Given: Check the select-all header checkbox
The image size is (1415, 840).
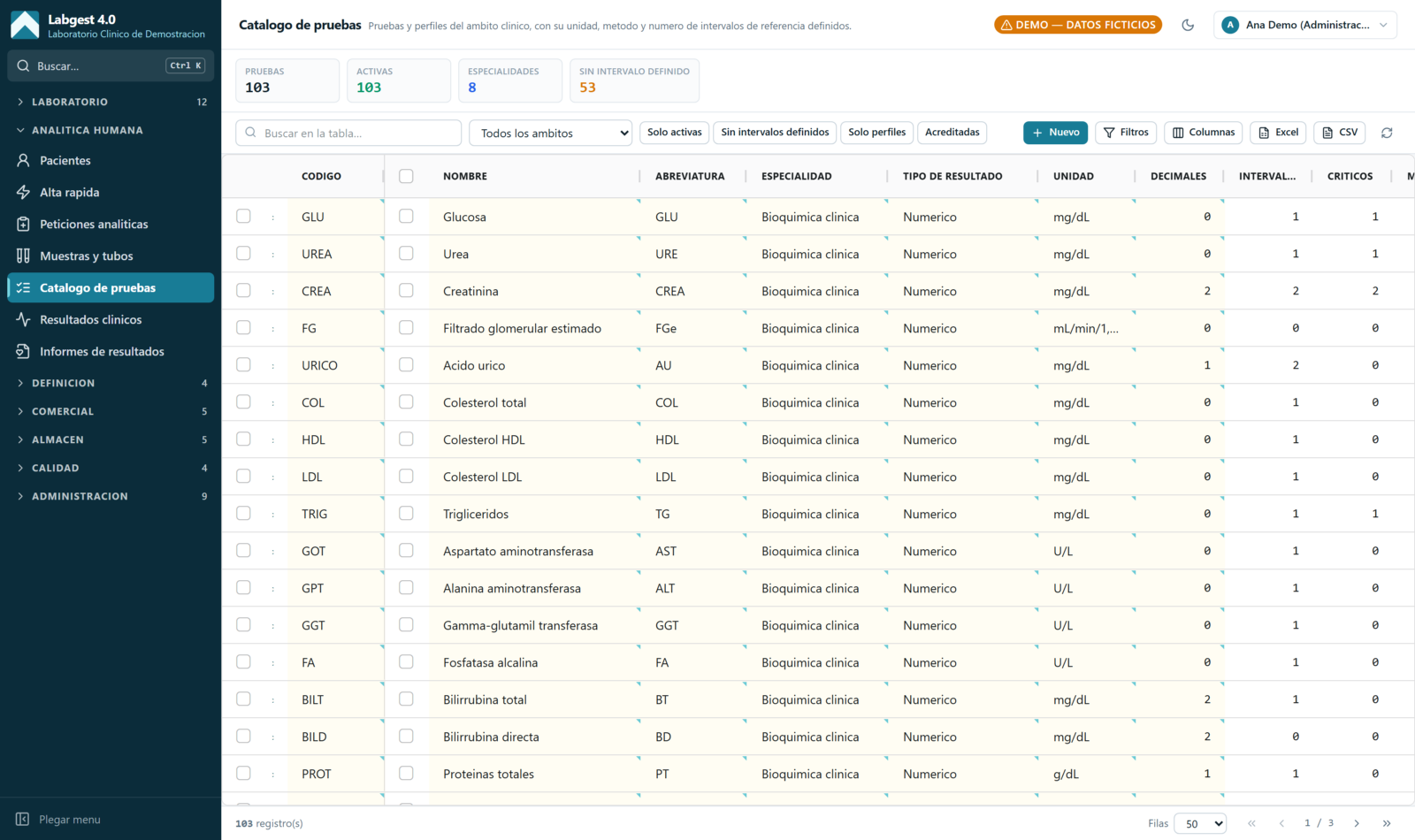Looking at the screenshot, I should pyautogui.click(x=406, y=176).
